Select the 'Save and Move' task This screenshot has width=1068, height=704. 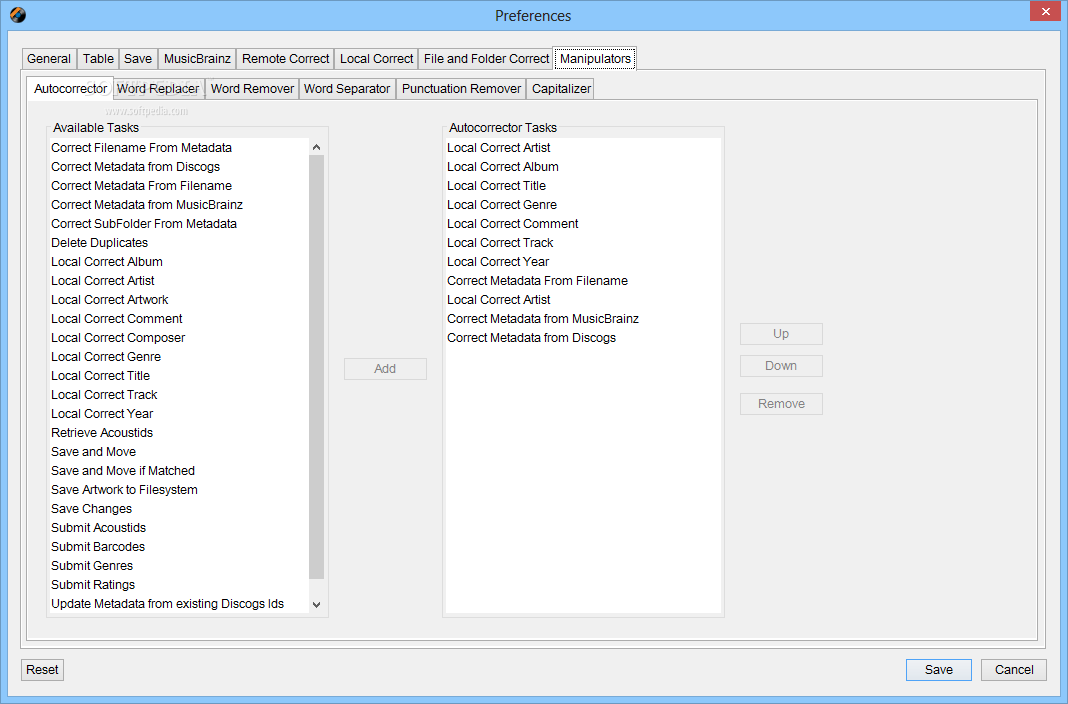(179, 453)
